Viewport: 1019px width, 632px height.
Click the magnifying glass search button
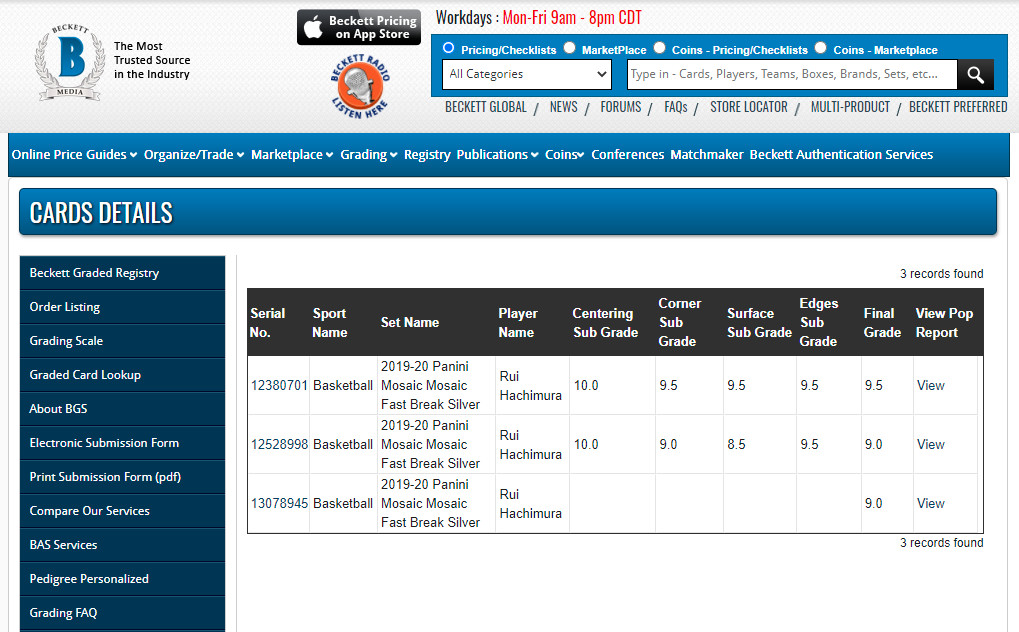[975, 74]
